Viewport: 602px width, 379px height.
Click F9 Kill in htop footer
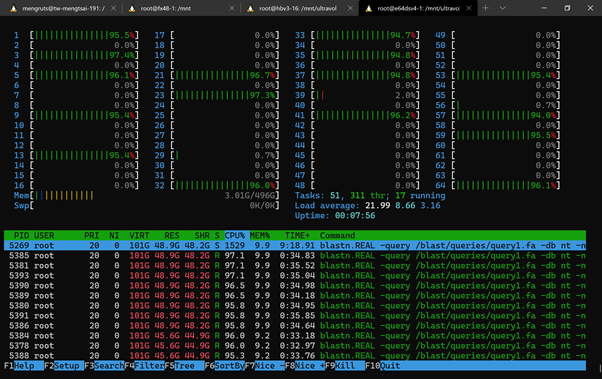pyautogui.click(x=345, y=366)
